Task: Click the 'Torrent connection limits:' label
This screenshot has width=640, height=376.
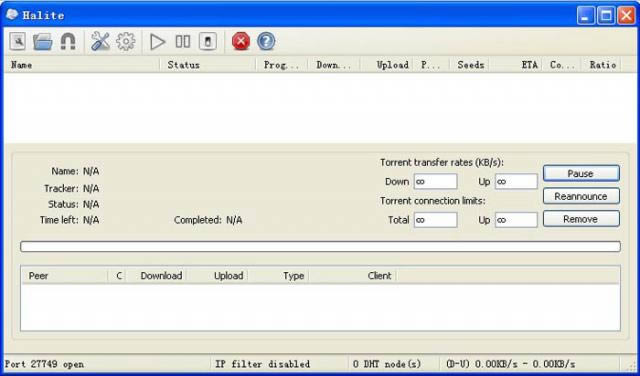Action: (x=433, y=201)
